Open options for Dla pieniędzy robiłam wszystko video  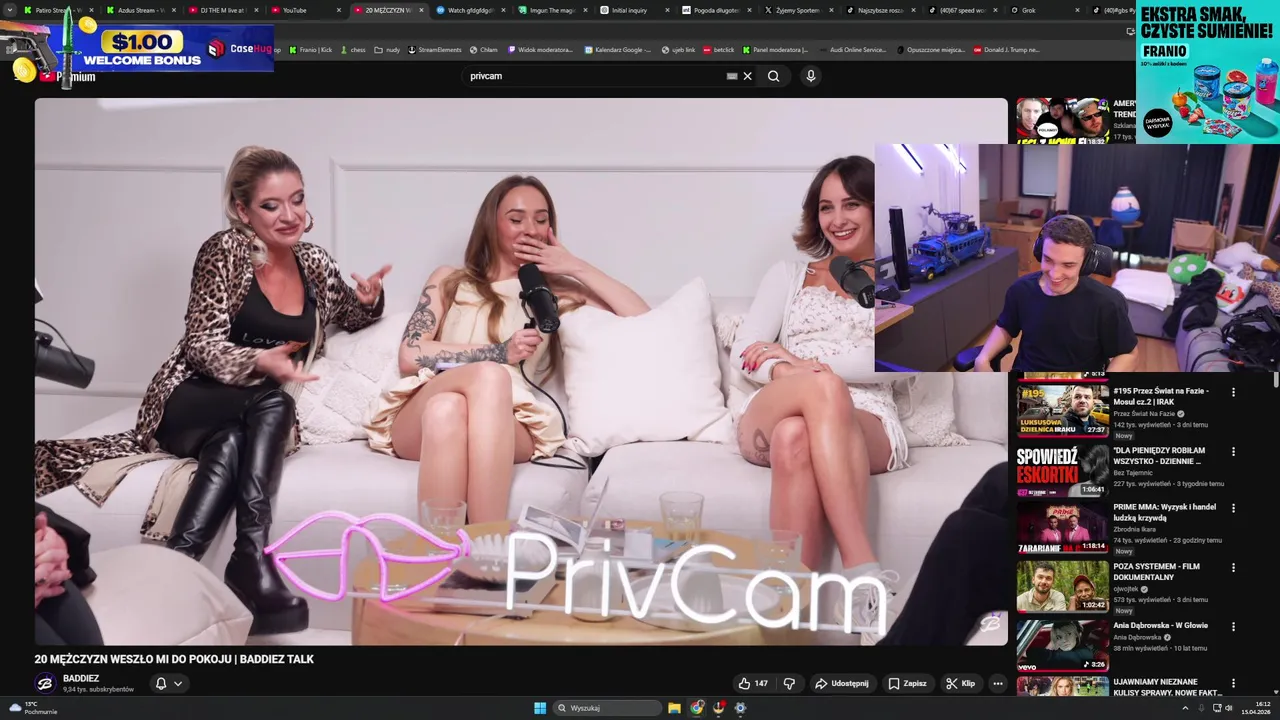pos(1233,452)
